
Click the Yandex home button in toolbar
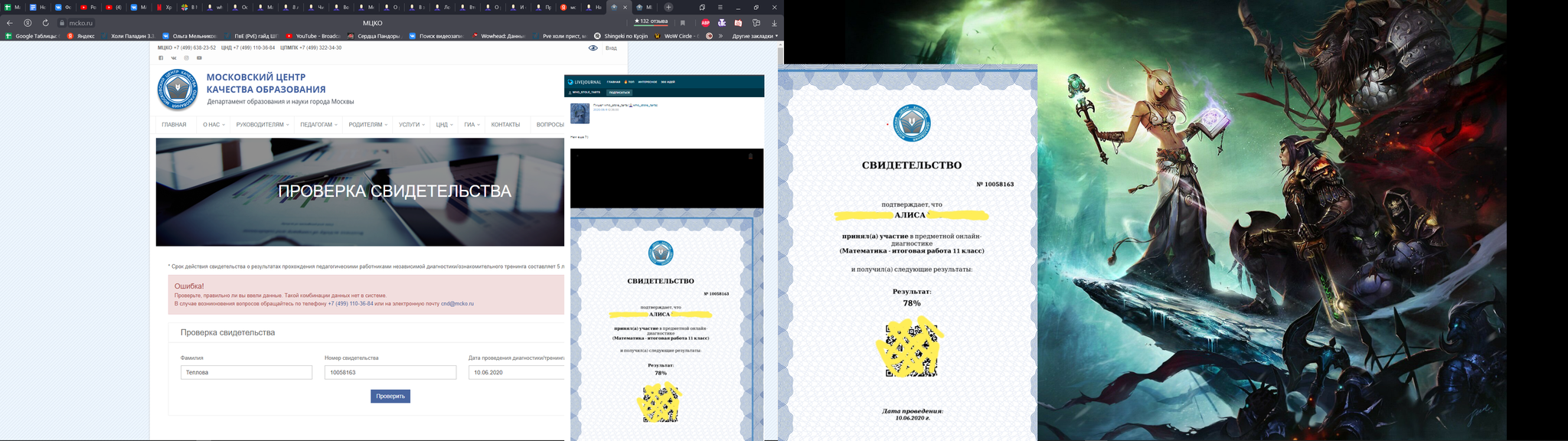(28, 23)
